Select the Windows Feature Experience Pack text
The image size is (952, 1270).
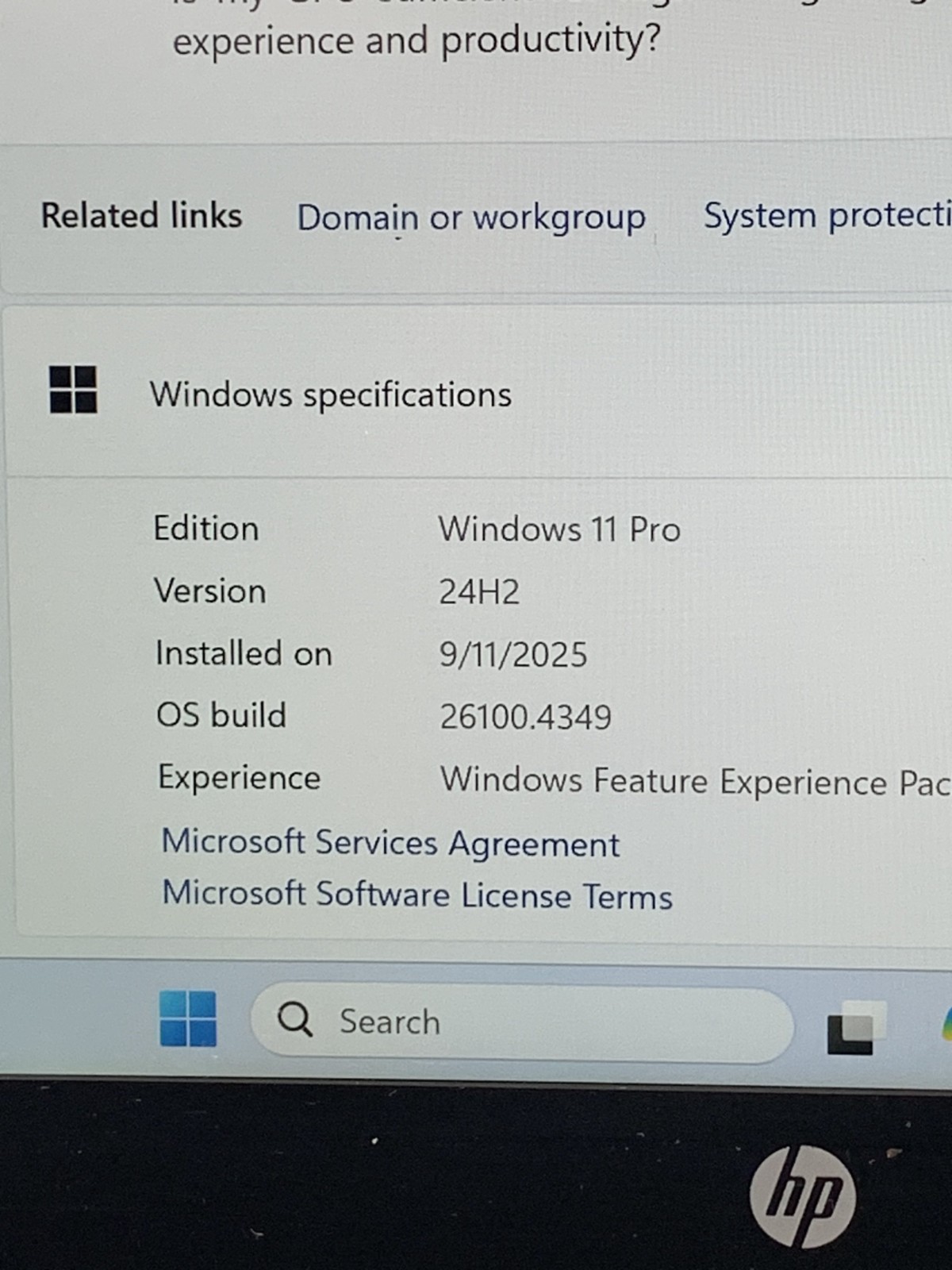coord(696,781)
